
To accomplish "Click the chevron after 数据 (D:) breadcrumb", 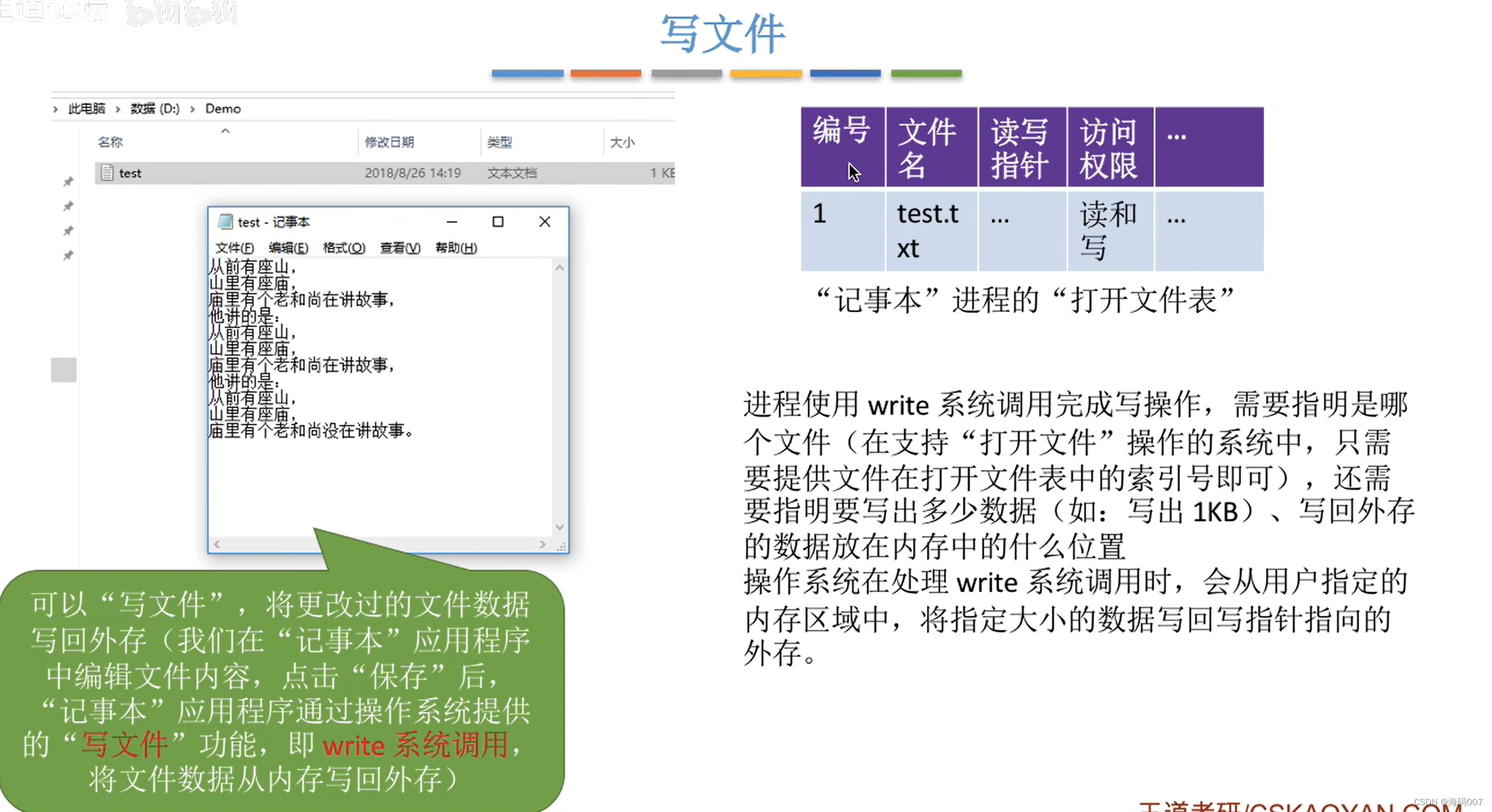I will (192, 108).
